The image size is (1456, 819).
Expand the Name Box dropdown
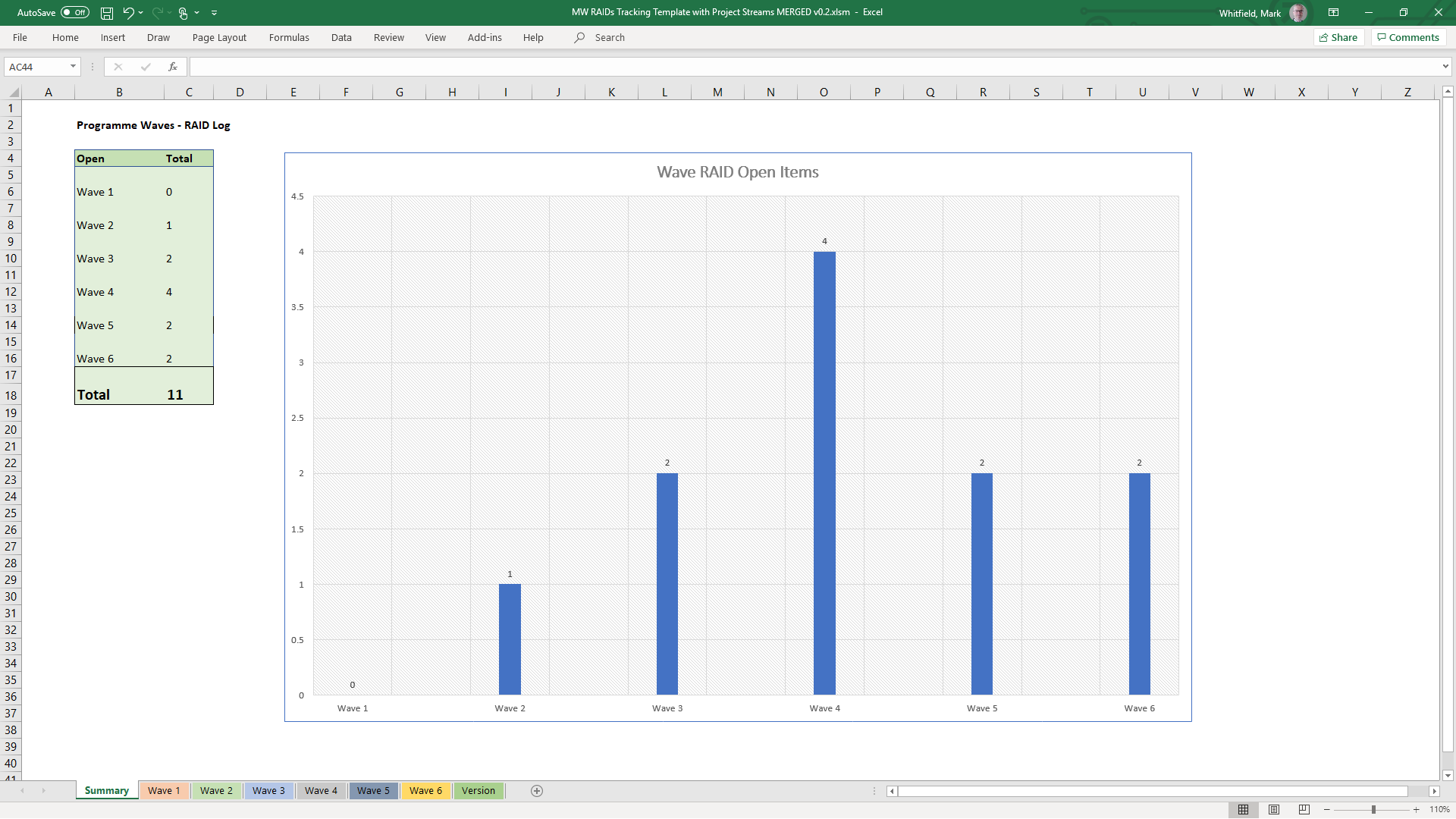pyautogui.click(x=73, y=67)
